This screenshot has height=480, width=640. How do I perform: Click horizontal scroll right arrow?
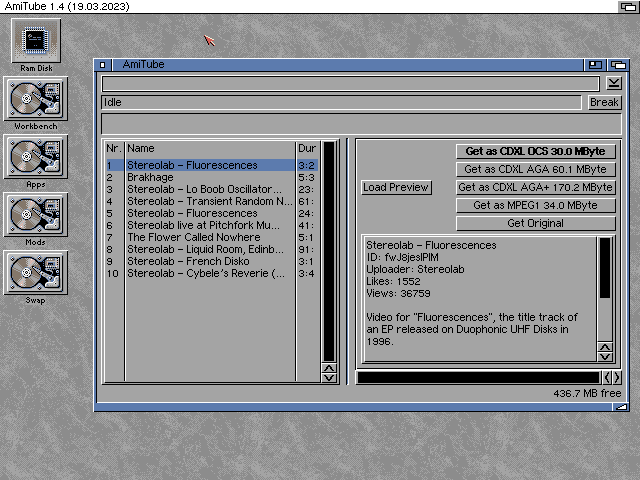(x=617, y=378)
